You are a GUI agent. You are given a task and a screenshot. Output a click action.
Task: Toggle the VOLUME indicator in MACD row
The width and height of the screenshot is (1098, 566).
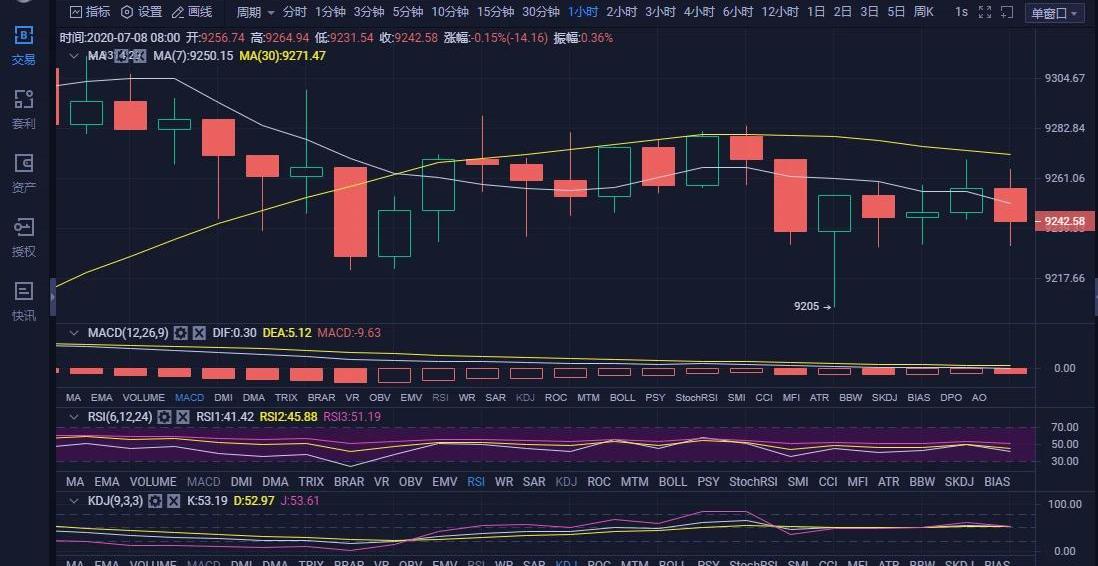click(x=126, y=398)
